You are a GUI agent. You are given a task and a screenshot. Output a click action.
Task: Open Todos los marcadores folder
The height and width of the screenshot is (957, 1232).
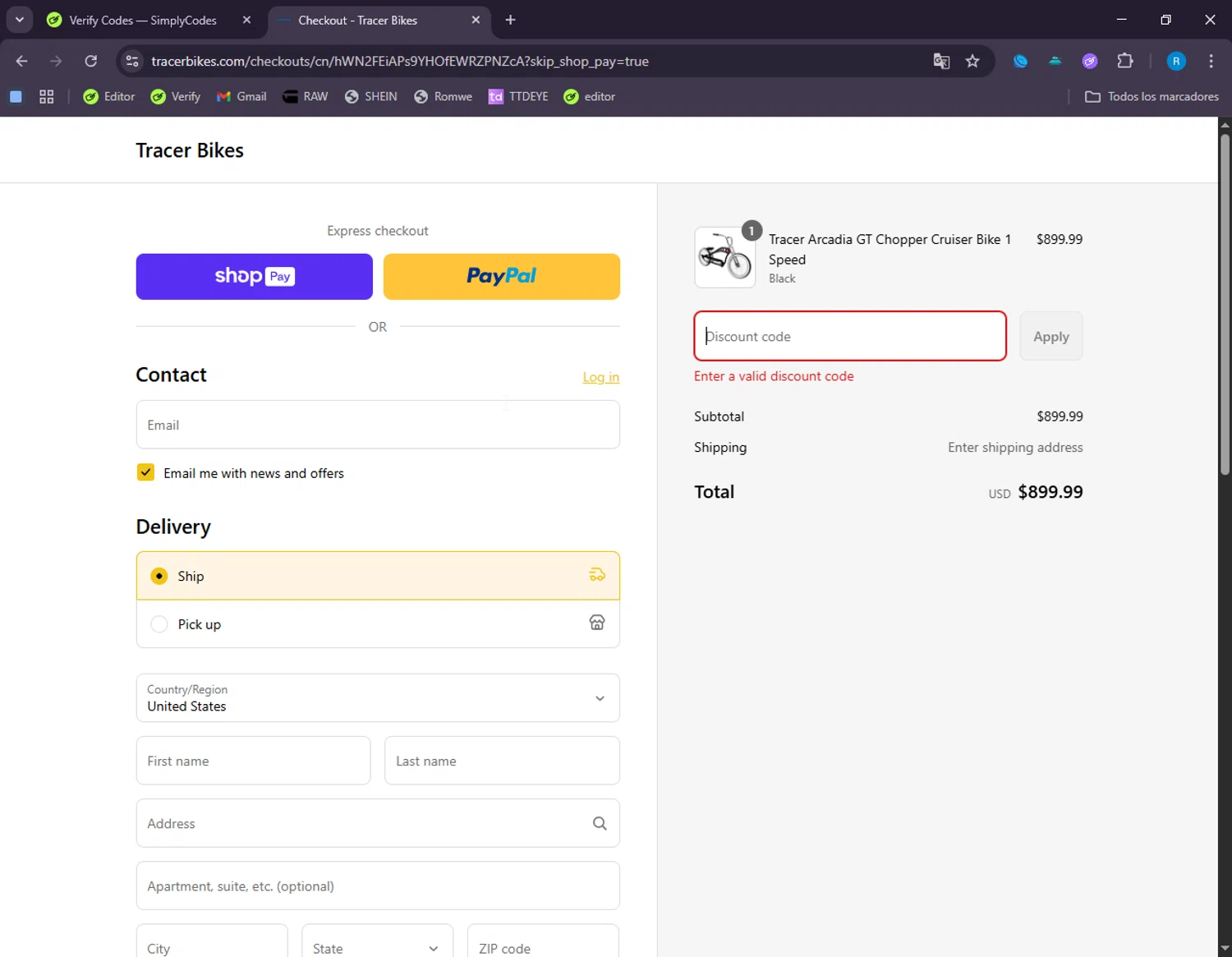pyautogui.click(x=1152, y=96)
